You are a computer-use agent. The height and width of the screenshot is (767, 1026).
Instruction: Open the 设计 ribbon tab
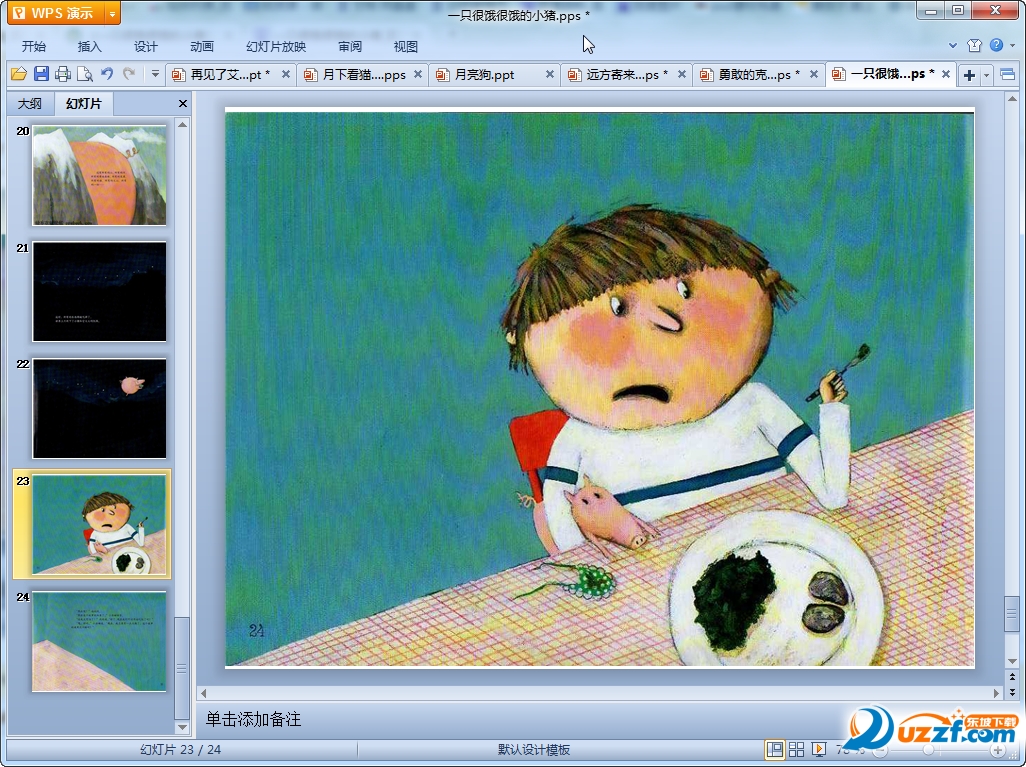coord(145,46)
